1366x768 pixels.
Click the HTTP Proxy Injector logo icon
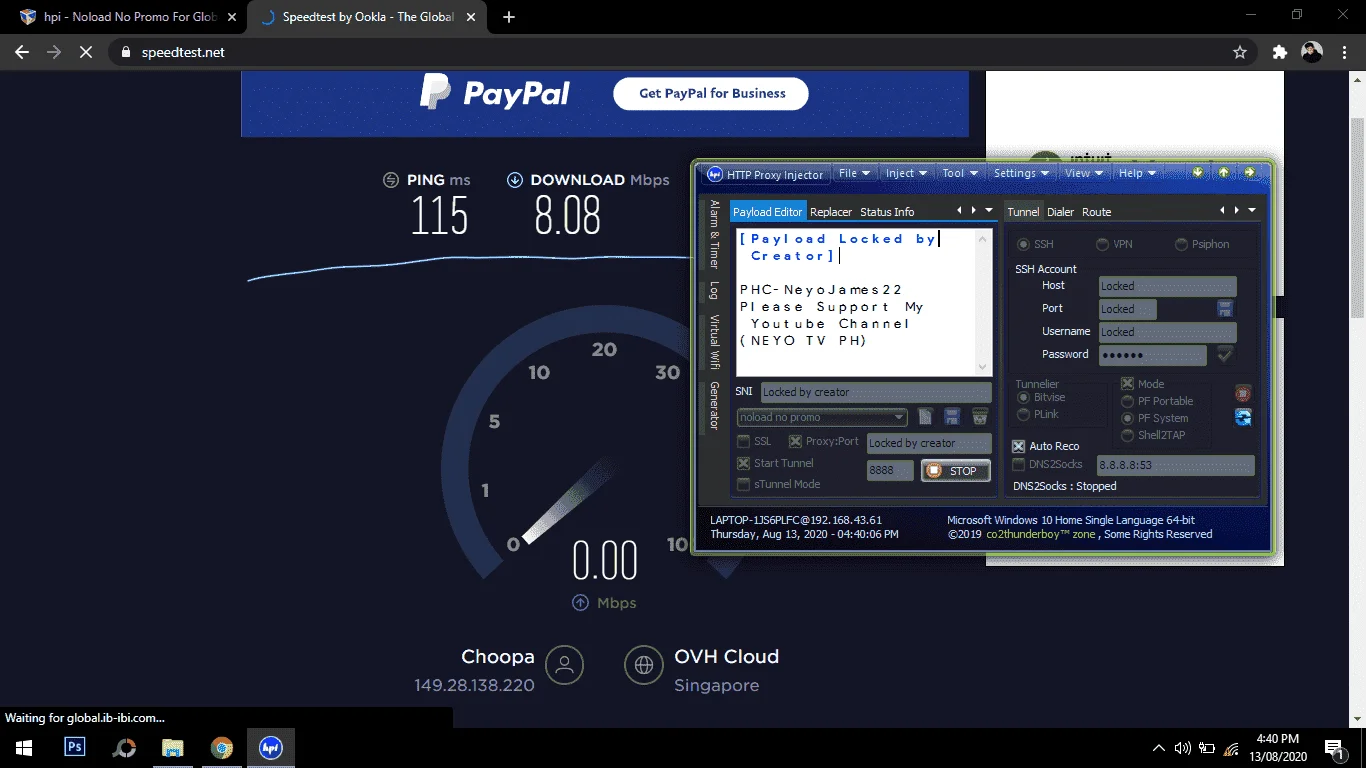click(714, 174)
